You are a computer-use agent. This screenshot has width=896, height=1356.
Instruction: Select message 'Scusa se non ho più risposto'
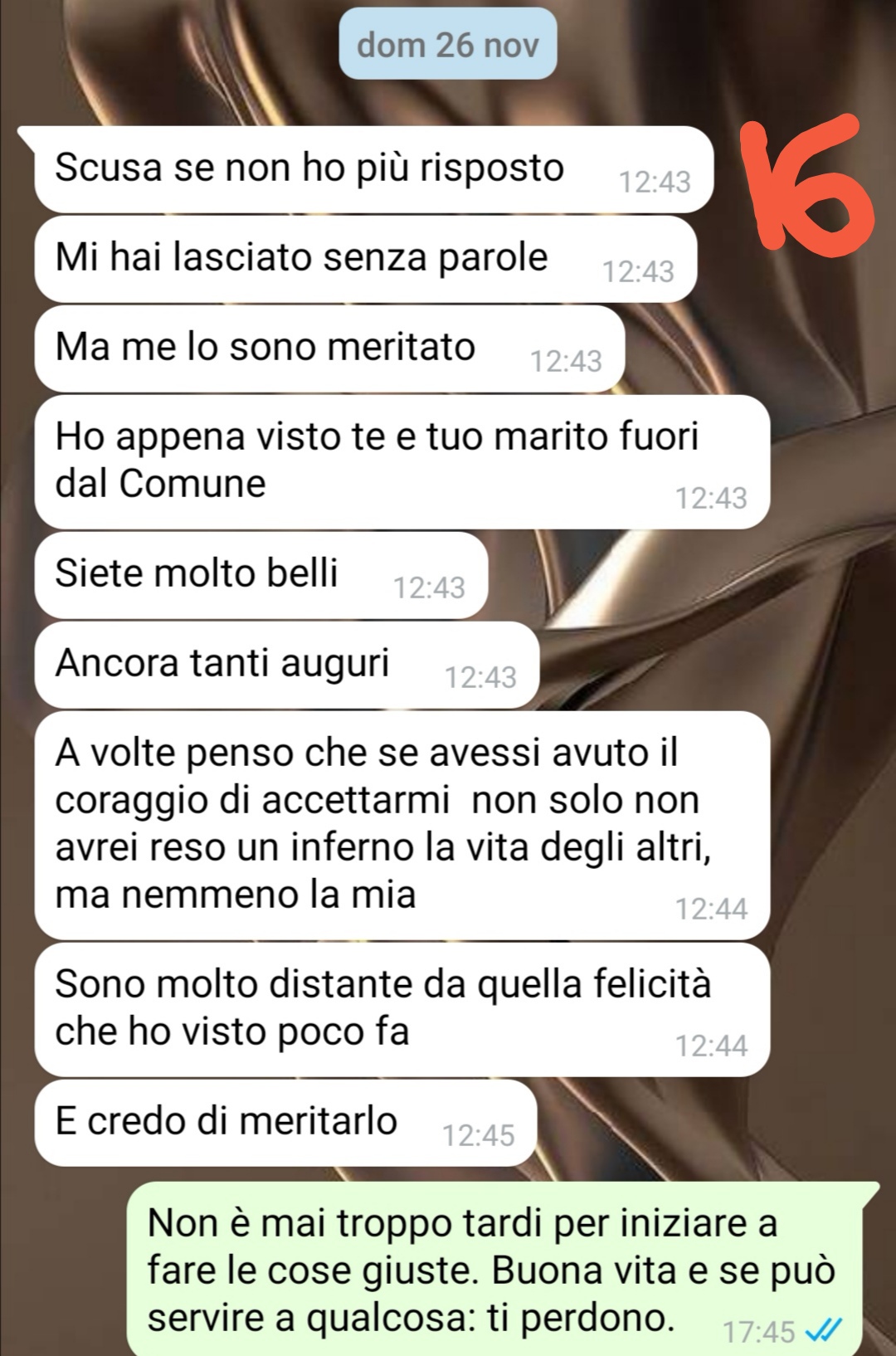coord(373,169)
